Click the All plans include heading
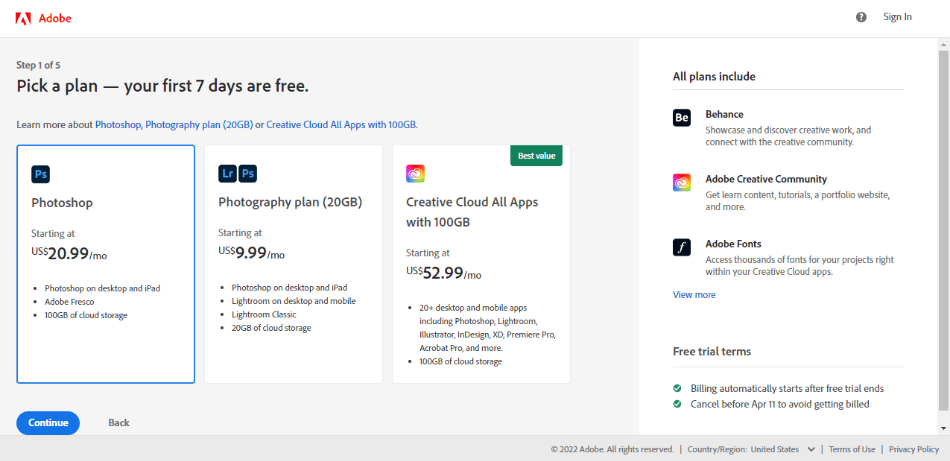The width and height of the screenshot is (950, 461). (714, 76)
